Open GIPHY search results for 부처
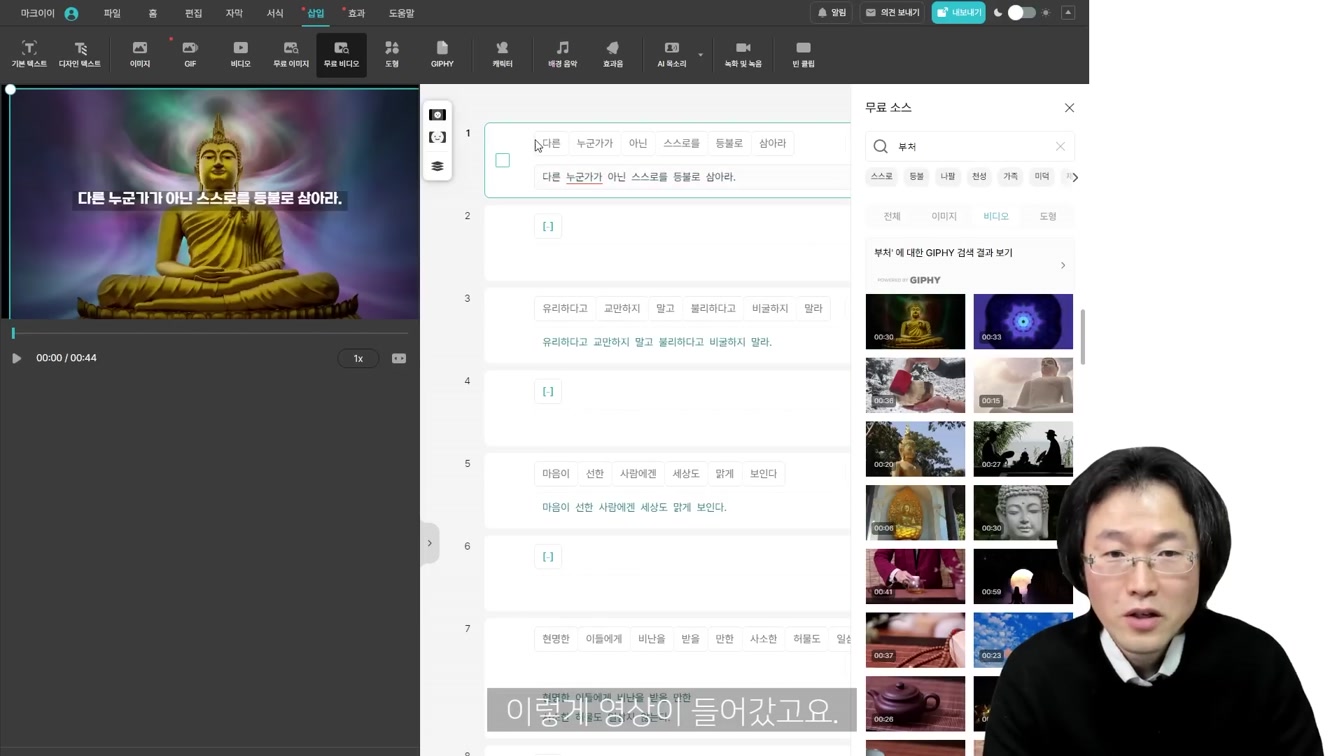The width and height of the screenshot is (1344, 756). click(969, 264)
